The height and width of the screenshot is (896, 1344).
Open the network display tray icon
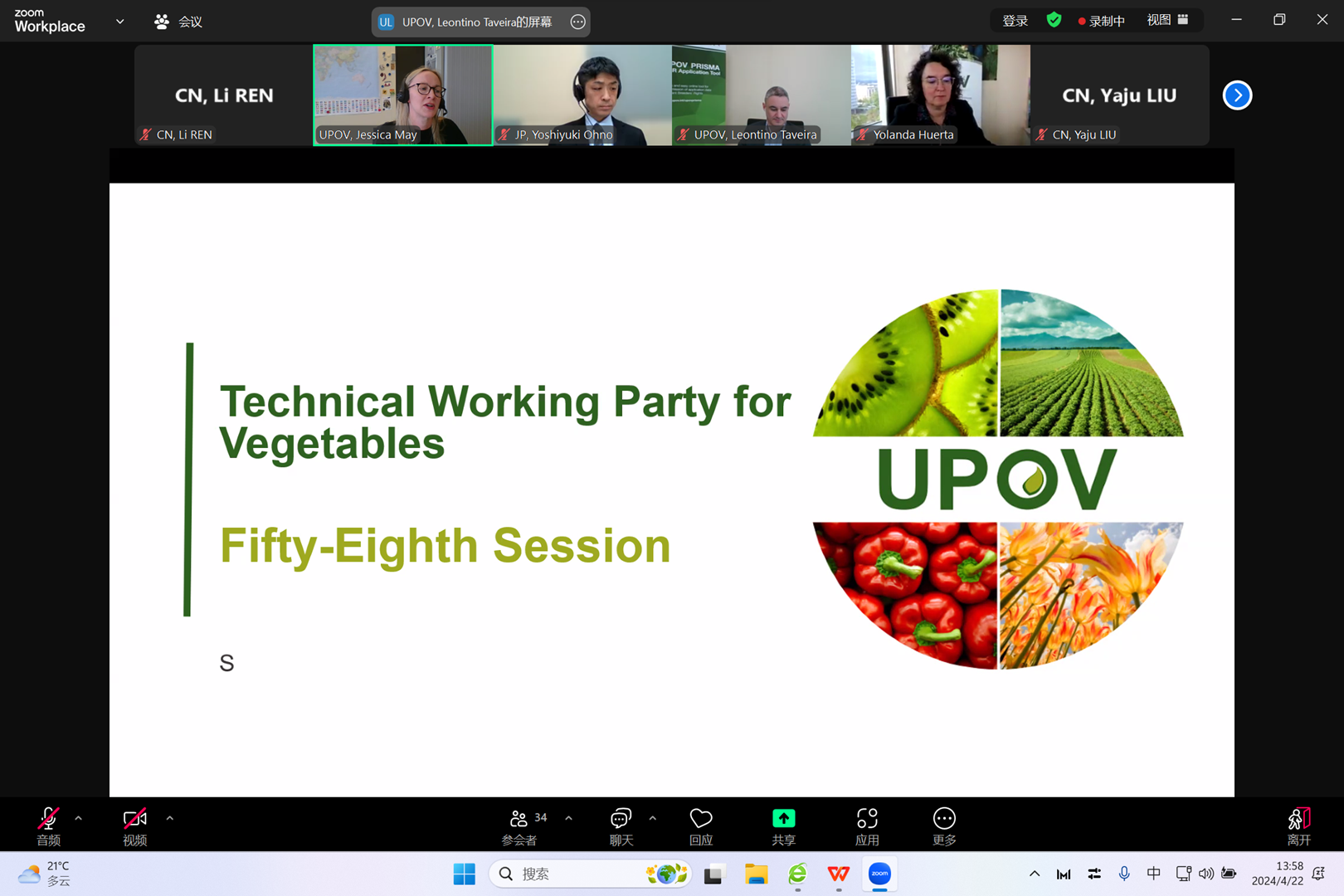[x=1184, y=874]
